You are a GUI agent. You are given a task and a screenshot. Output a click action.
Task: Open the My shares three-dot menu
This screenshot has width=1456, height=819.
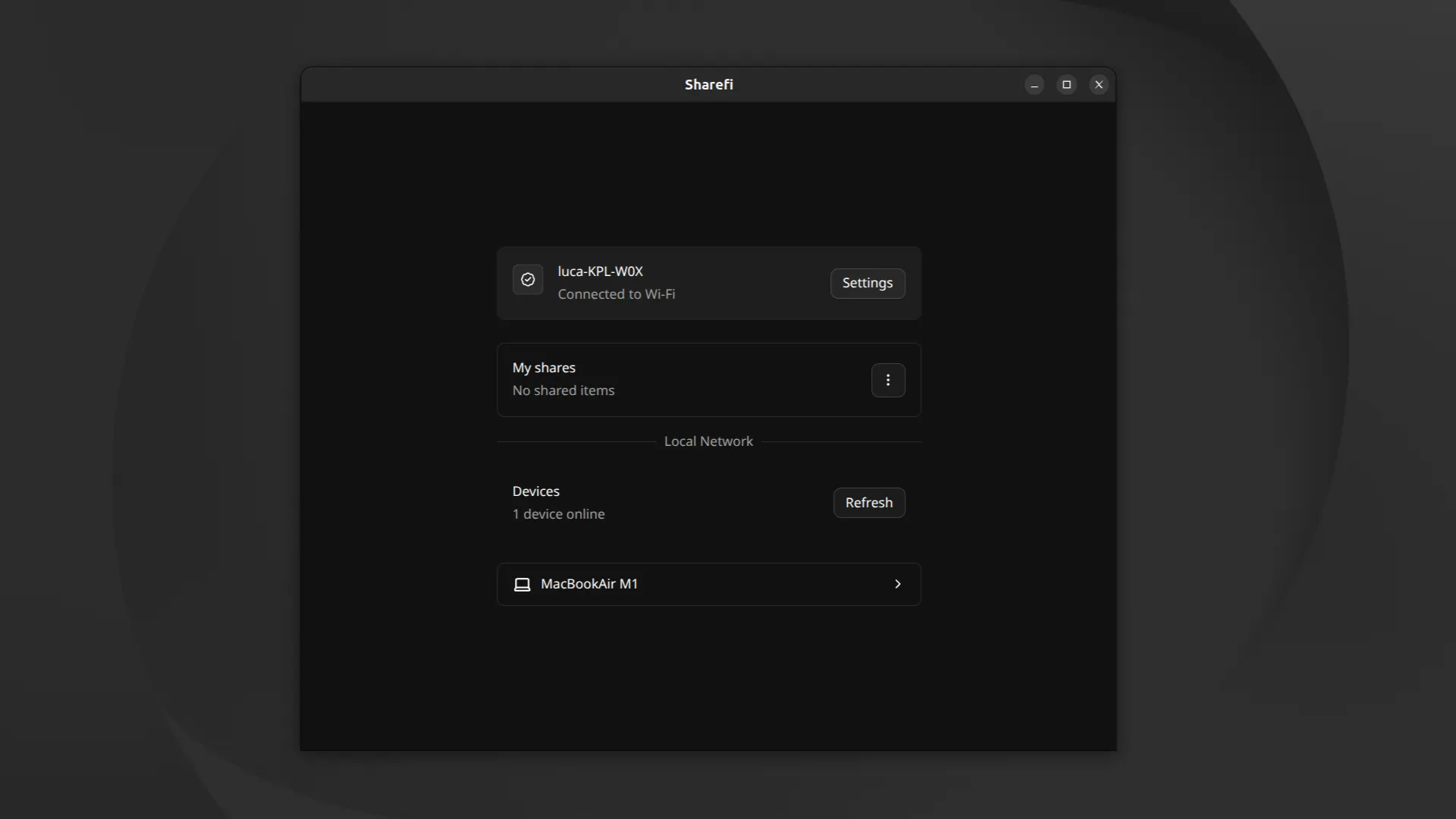(x=888, y=380)
